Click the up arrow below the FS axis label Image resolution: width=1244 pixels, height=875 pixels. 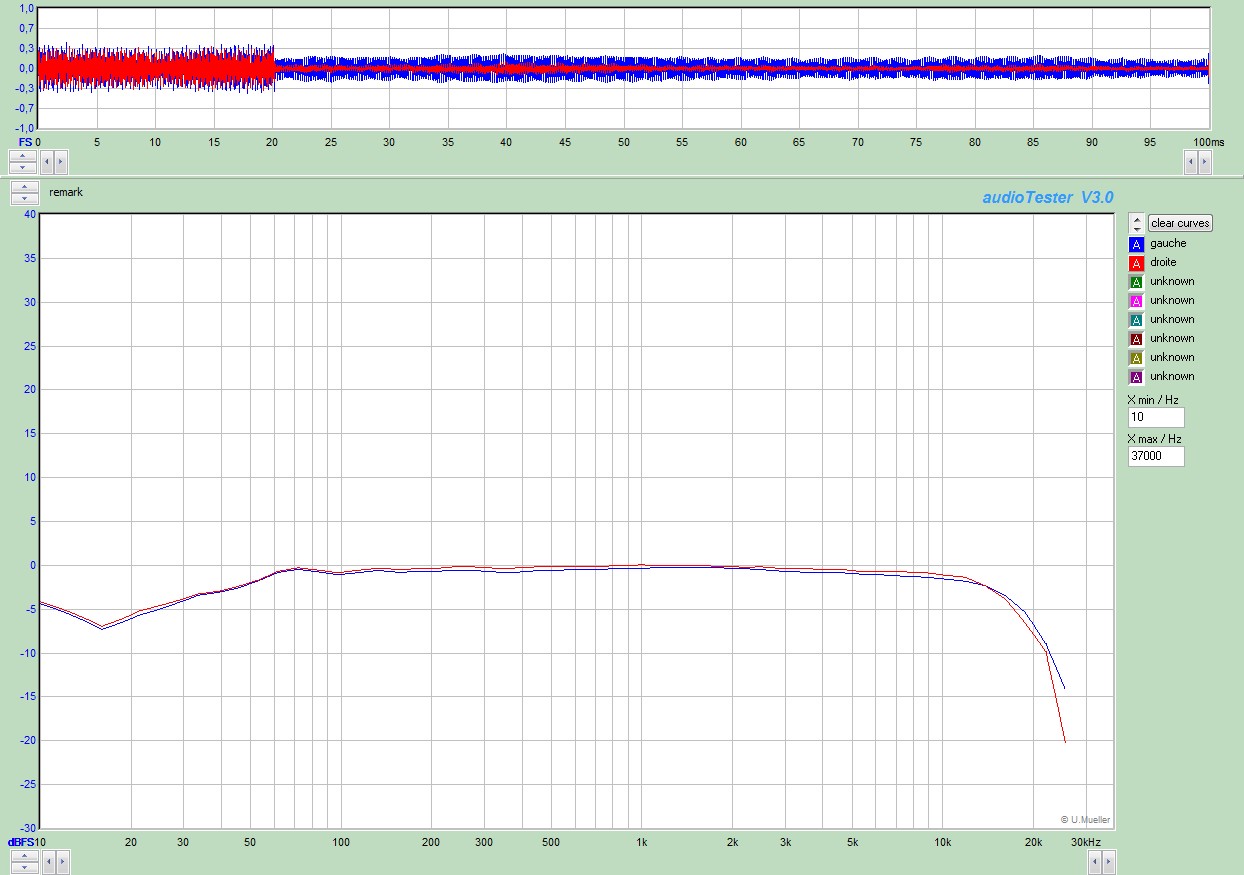23,155
